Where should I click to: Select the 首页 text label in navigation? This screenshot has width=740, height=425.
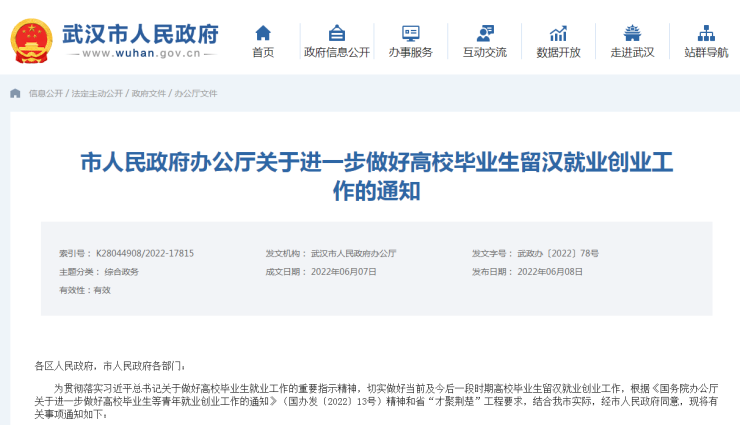(262, 53)
